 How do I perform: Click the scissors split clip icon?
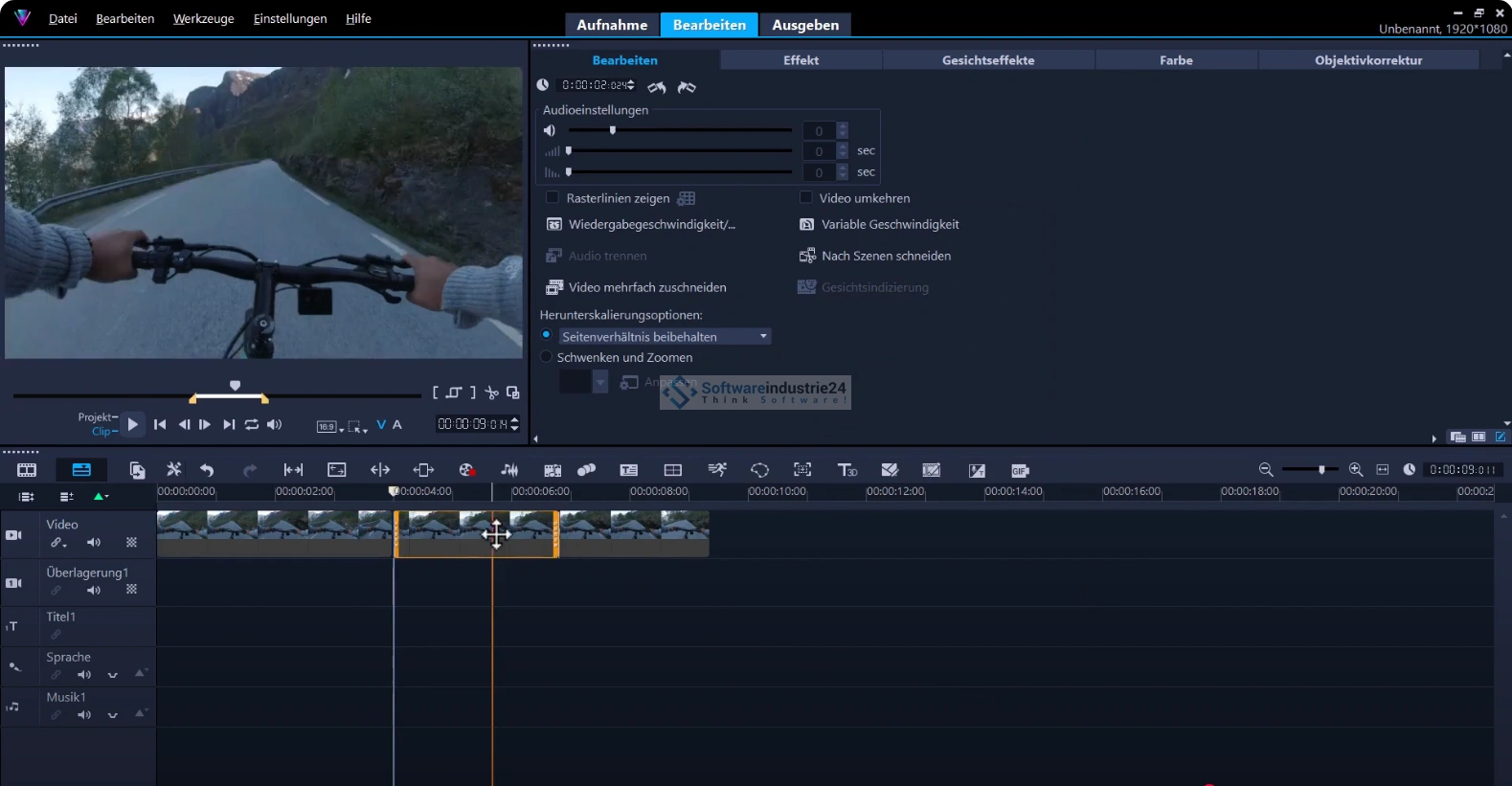point(491,393)
